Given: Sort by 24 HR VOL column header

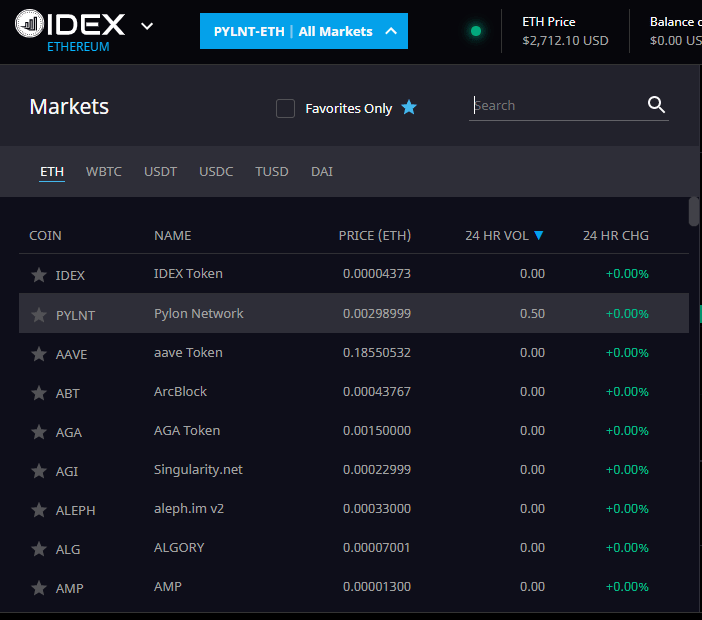Looking at the screenshot, I should coord(497,235).
